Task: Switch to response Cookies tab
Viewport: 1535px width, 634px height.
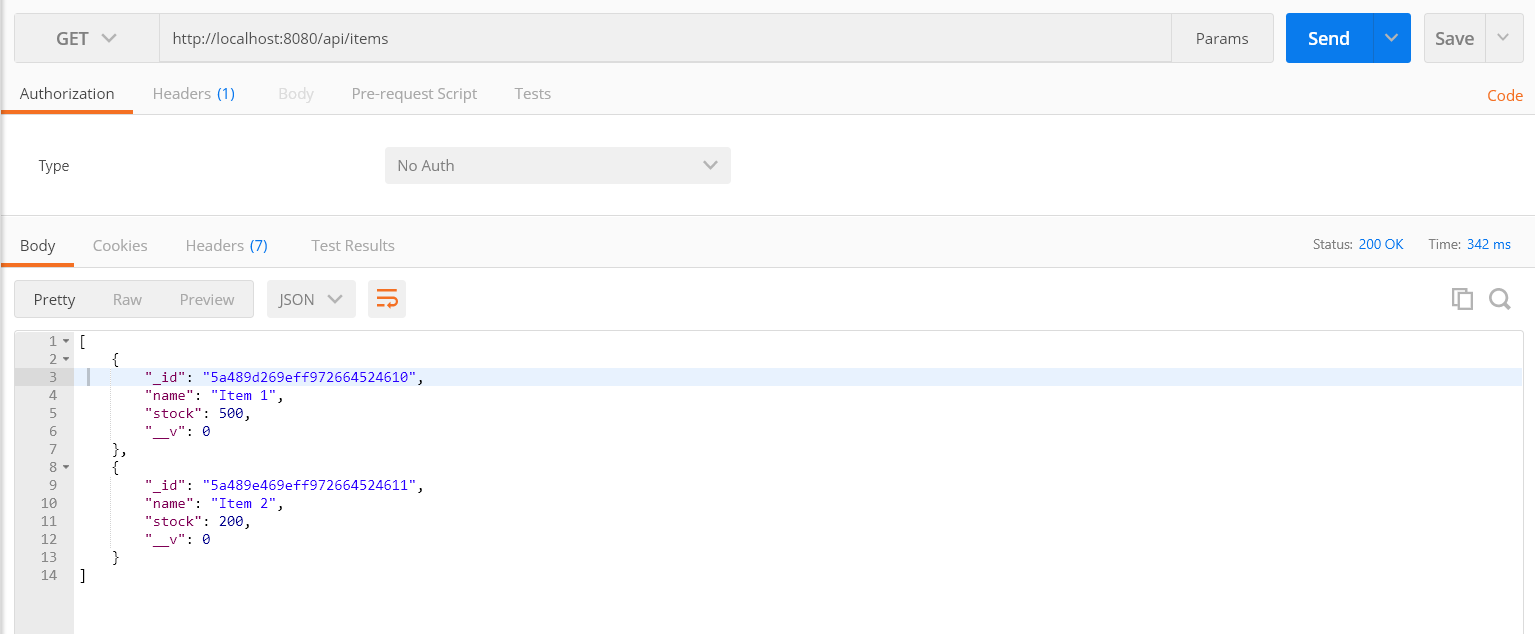Action: (x=120, y=245)
